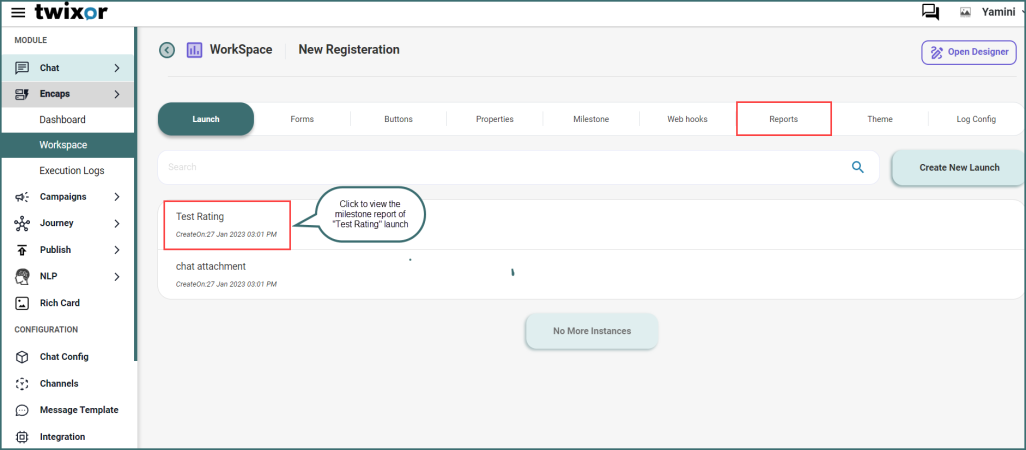Open the hamburger menu icon
Viewport: 1026px width, 450px height.
click(18, 13)
